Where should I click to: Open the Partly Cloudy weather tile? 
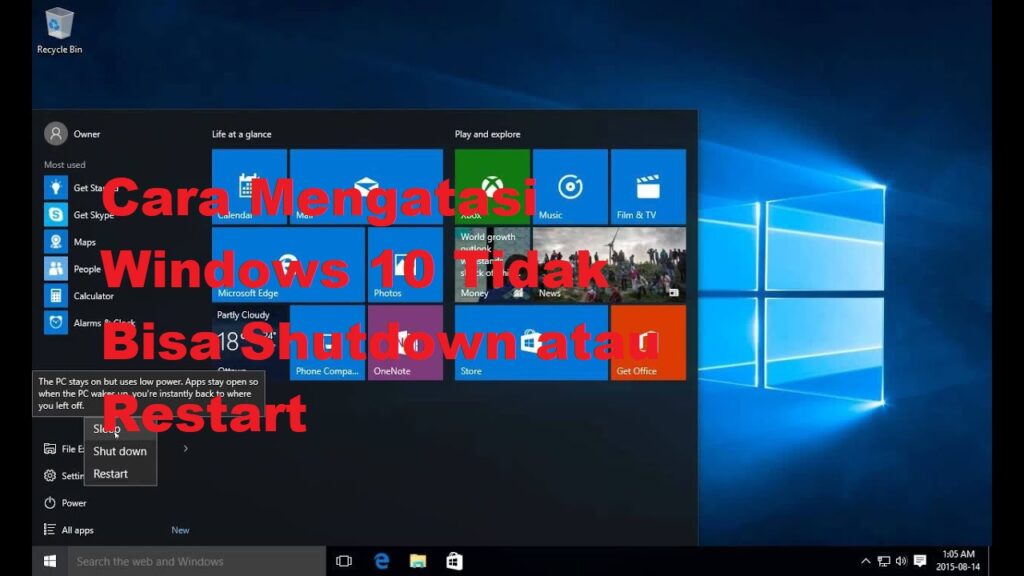coord(249,342)
